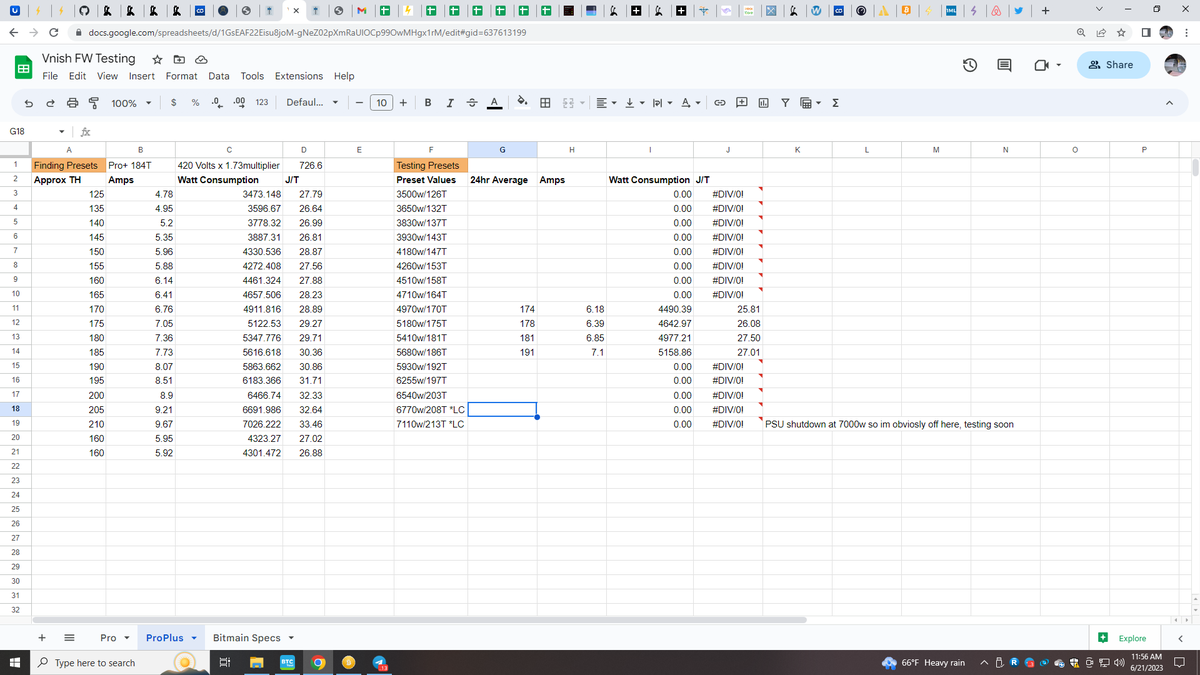Open the functions list with the sigma icon
1200x675 pixels.
coord(836,102)
